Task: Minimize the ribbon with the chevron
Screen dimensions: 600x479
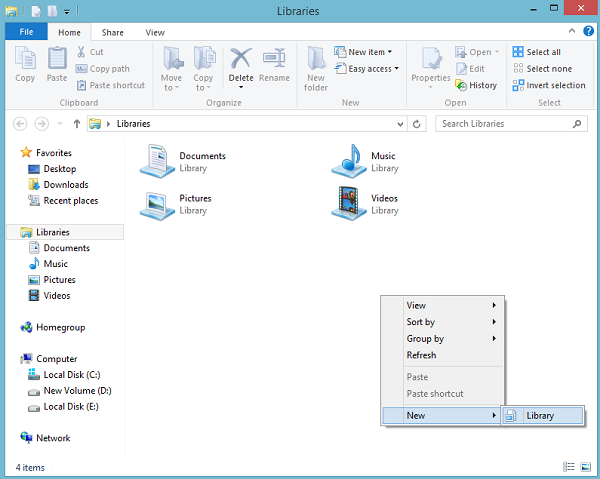Action: 572,31
